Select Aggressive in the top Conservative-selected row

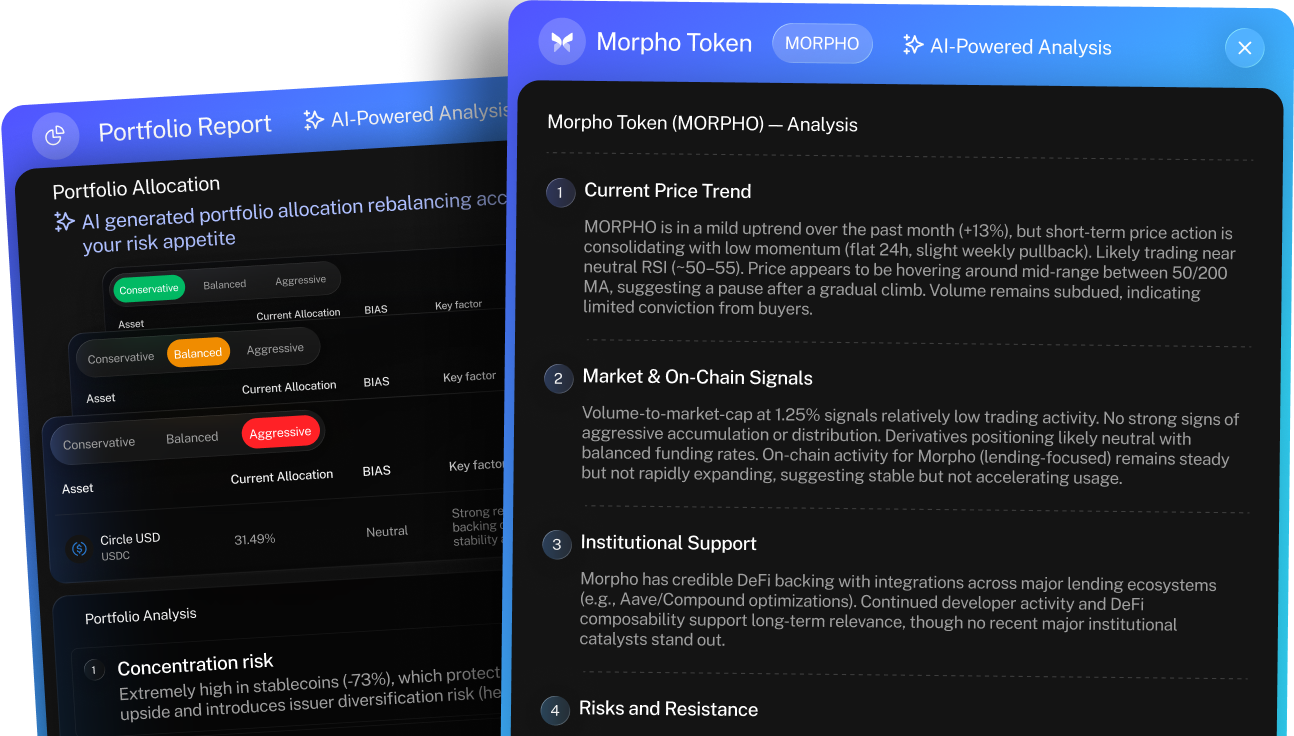[301, 280]
